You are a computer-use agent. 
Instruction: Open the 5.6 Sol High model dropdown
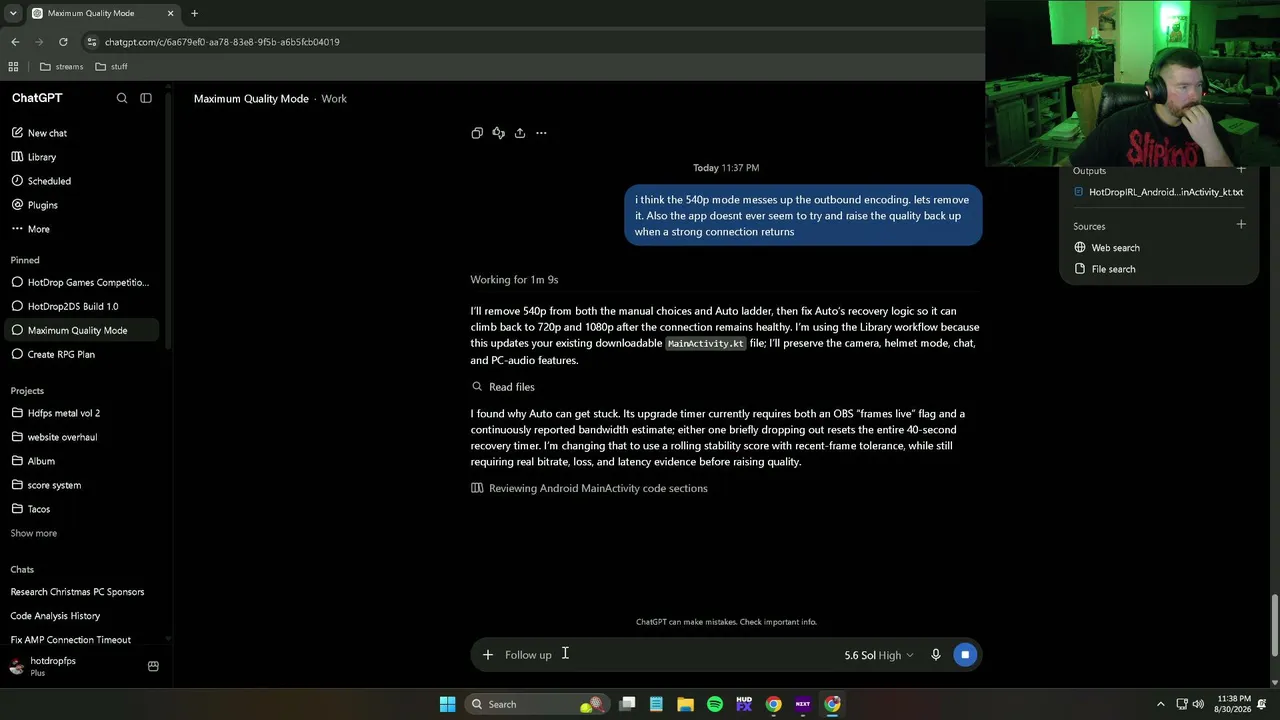(879, 655)
